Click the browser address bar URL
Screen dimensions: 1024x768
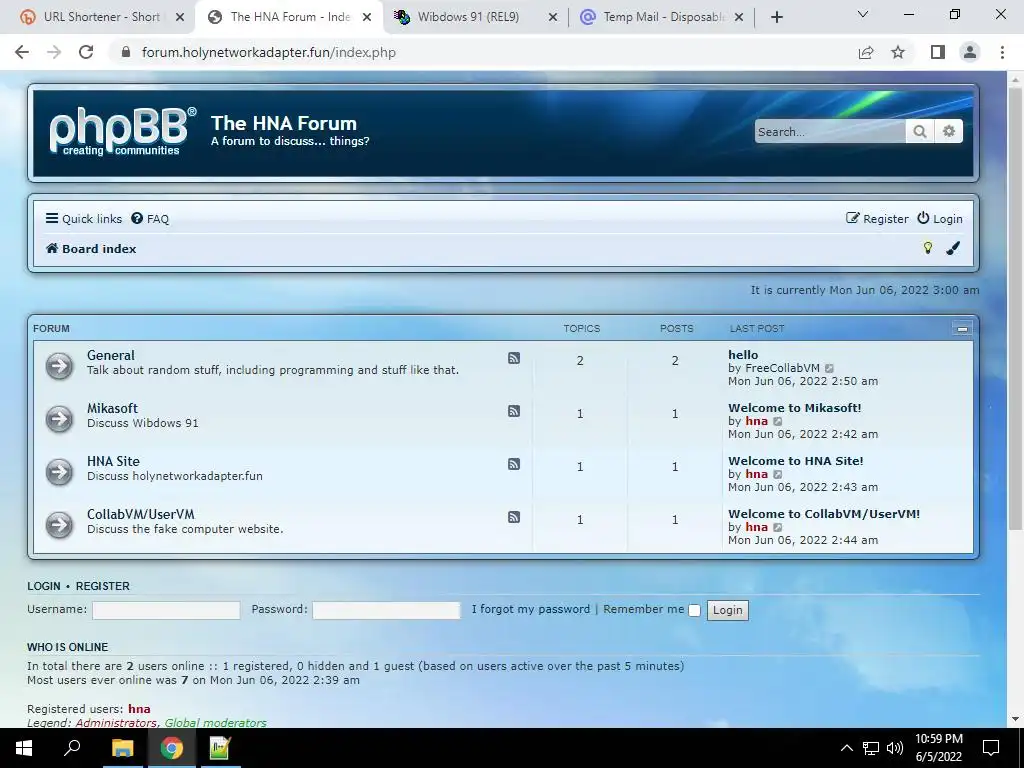268,52
